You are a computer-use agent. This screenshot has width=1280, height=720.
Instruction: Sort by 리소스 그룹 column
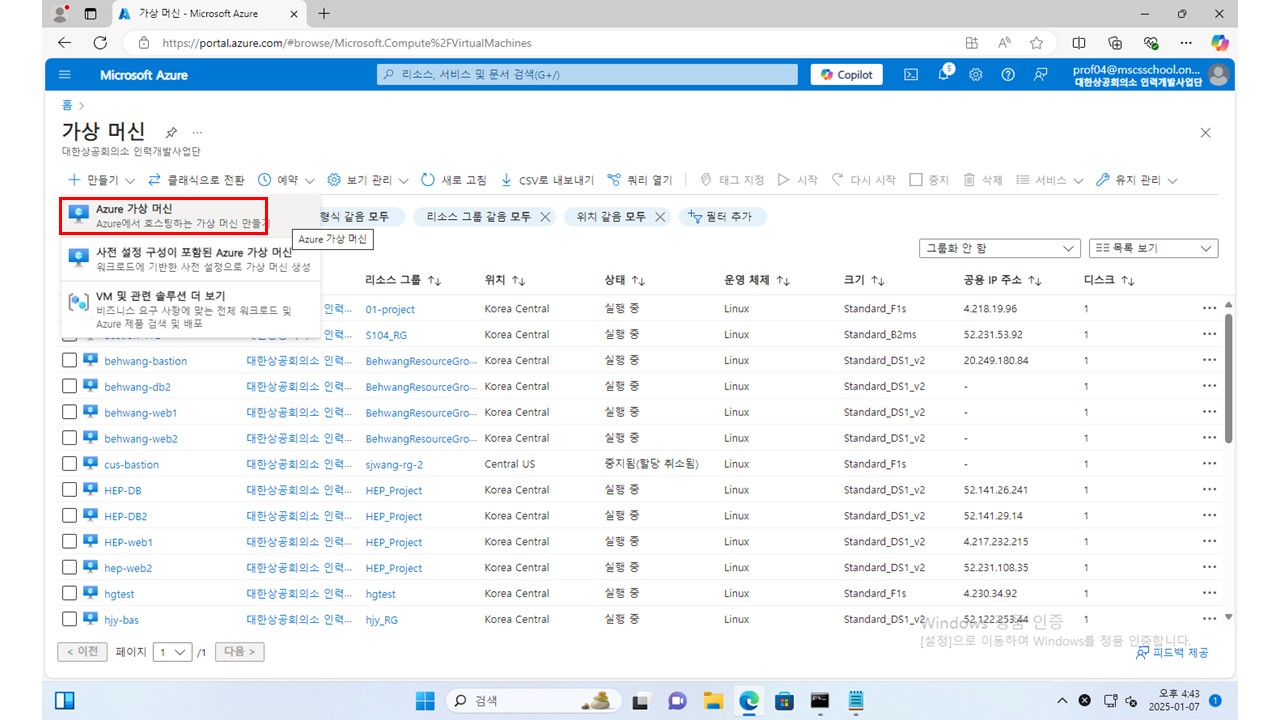pos(404,281)
